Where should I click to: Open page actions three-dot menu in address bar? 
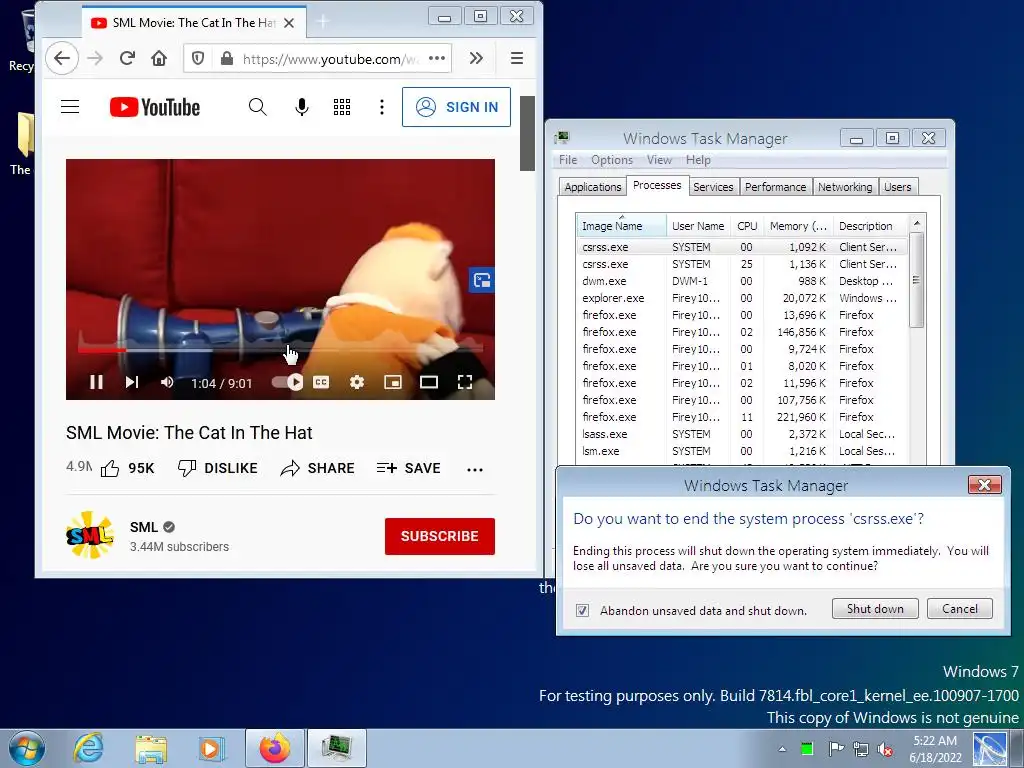coord(437,58)
